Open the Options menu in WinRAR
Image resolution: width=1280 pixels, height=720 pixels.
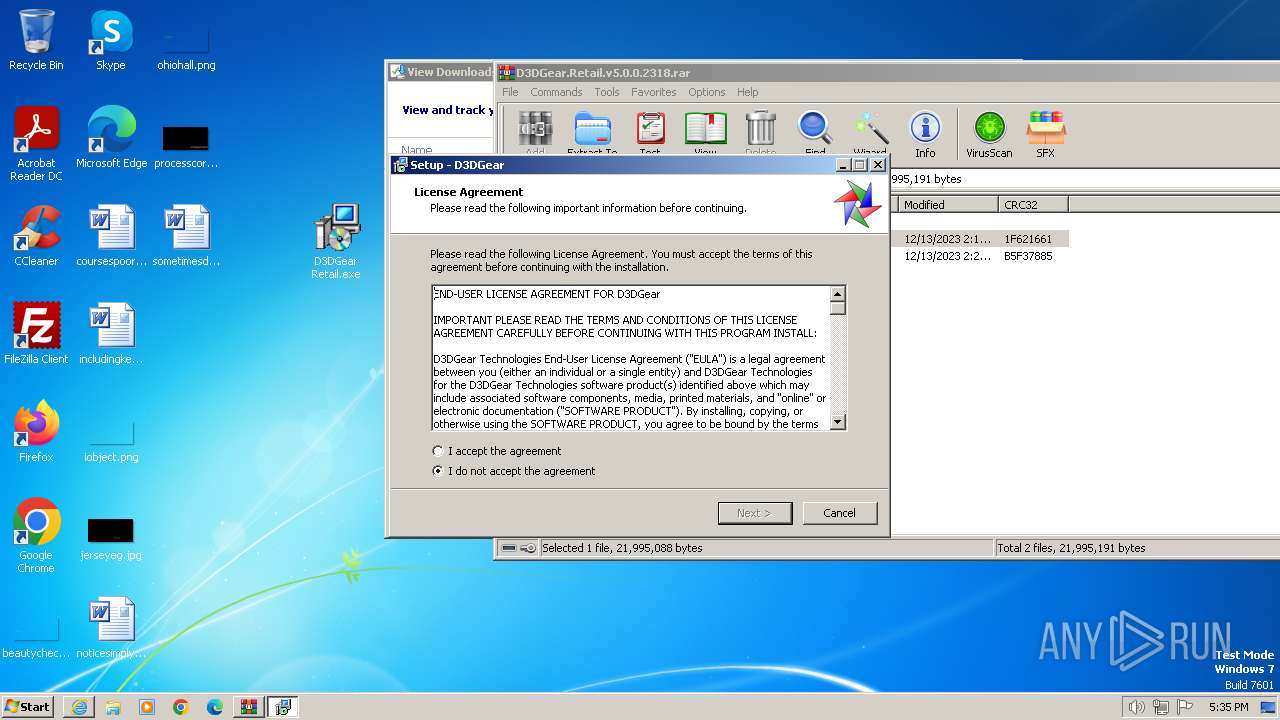(706, 92)
